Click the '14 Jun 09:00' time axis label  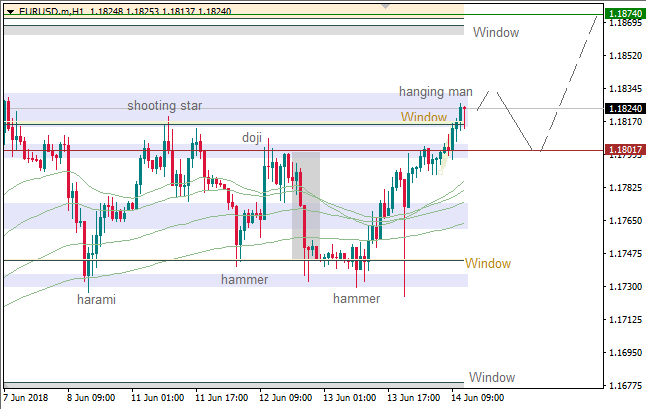click(x=475, y=397)
